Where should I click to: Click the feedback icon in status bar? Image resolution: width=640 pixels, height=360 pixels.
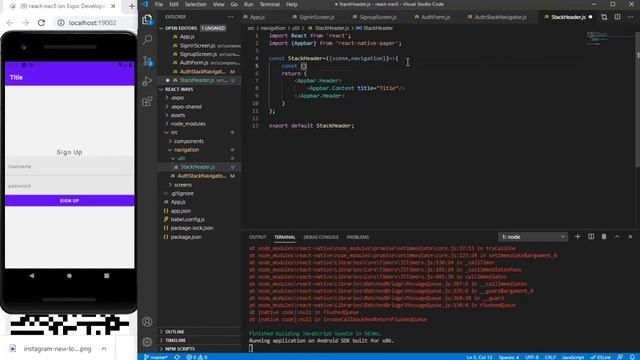point(620,357)
